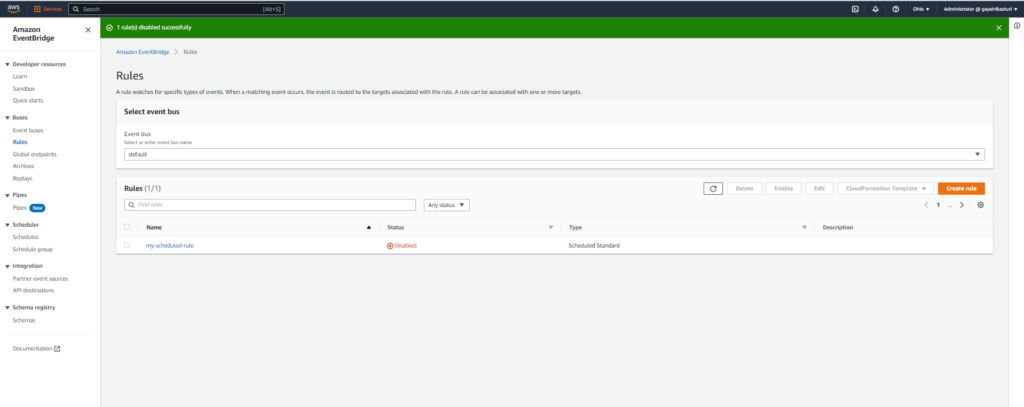1024x407 pixels.
Task: Select the my-scheduled-rule checkbox
Action: point(127,246)
